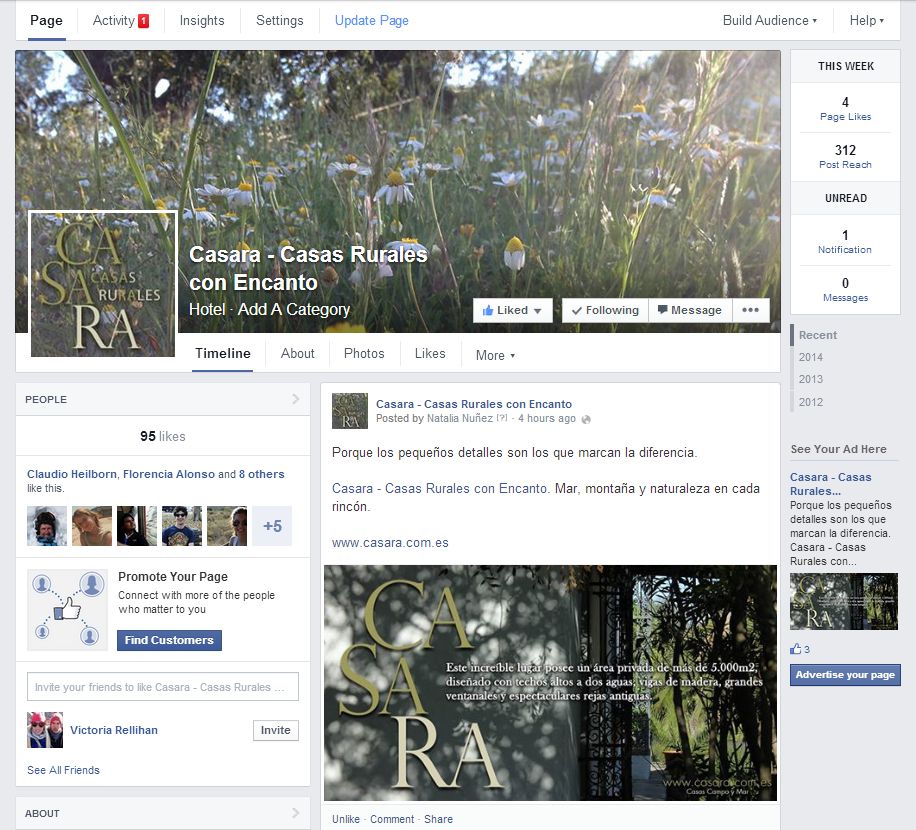
Task: Click the Promote Your Page heading
Action: tap(173, 577)
